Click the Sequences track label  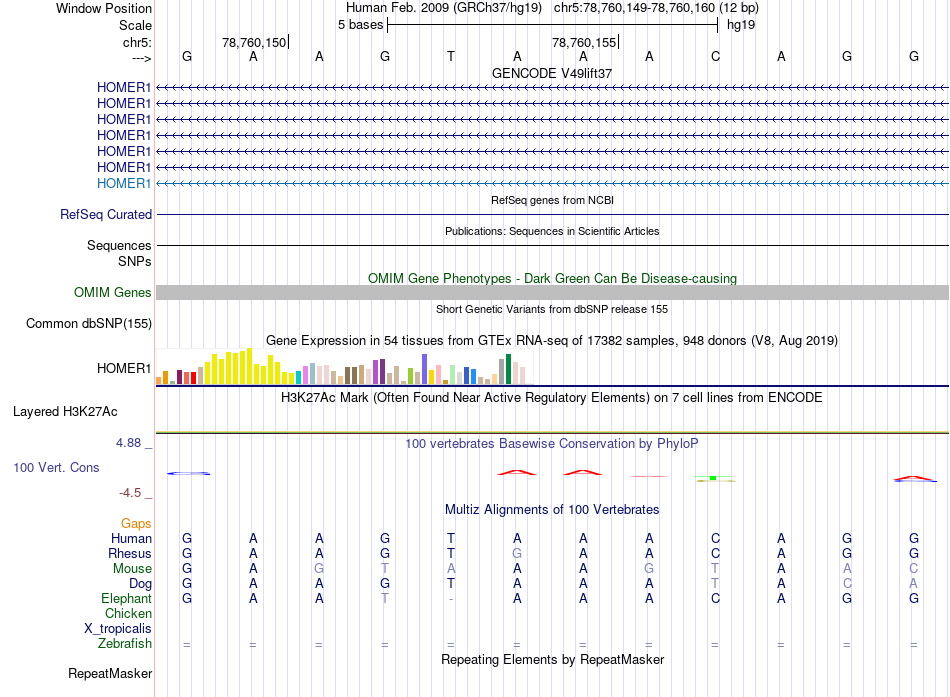click(x=119, y=245)
